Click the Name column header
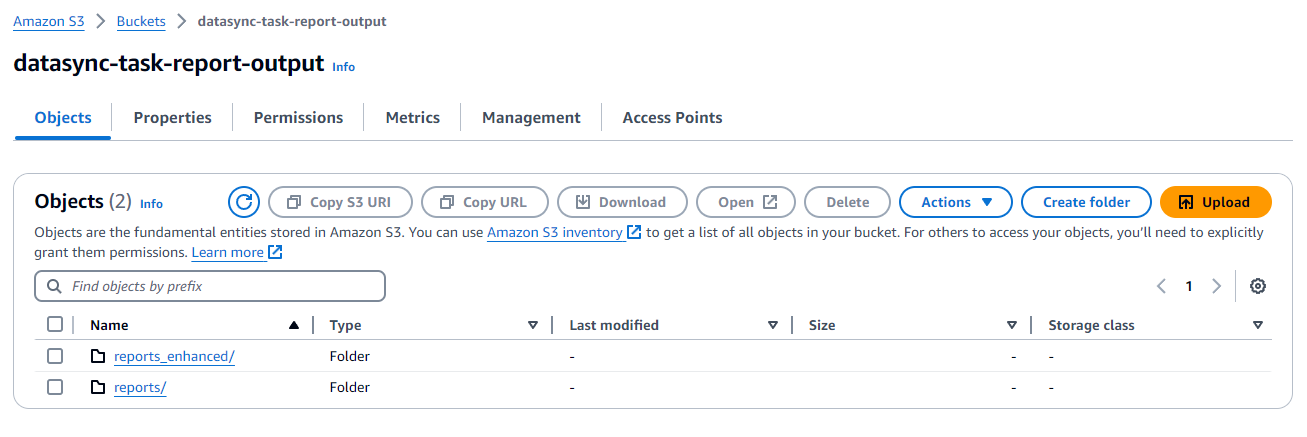This screenshot has height=437, width=1307. [109, 325]
